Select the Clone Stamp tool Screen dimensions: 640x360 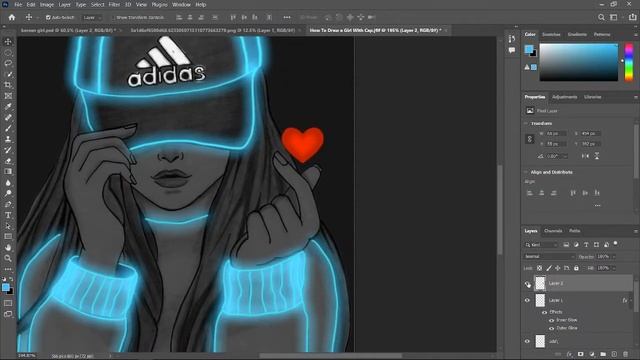coord(8,139)
